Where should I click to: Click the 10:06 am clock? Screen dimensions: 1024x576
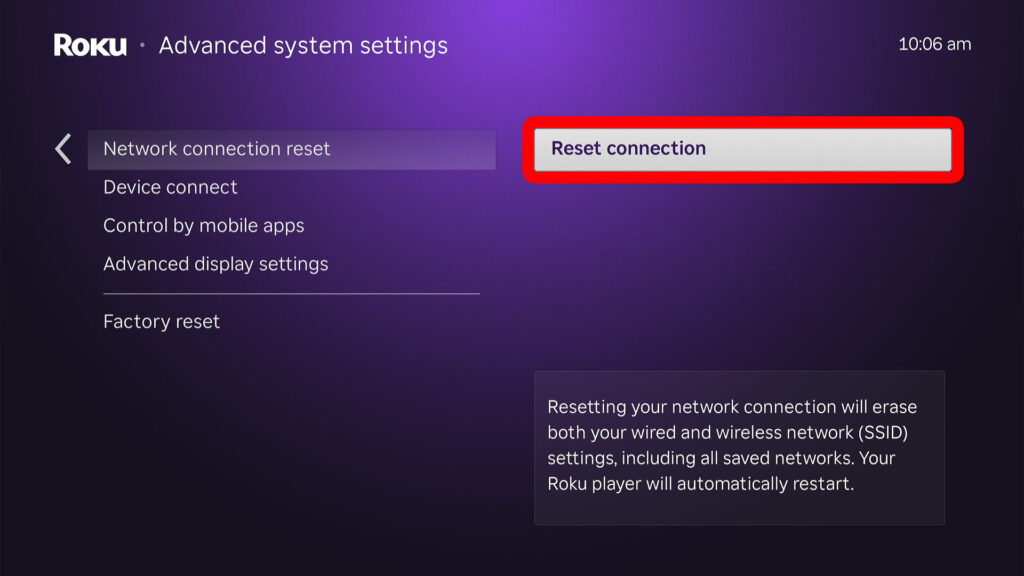934,44
